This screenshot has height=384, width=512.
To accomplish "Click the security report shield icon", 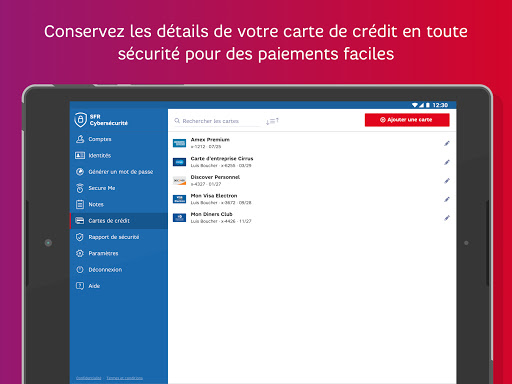I will tap(80, 237).
